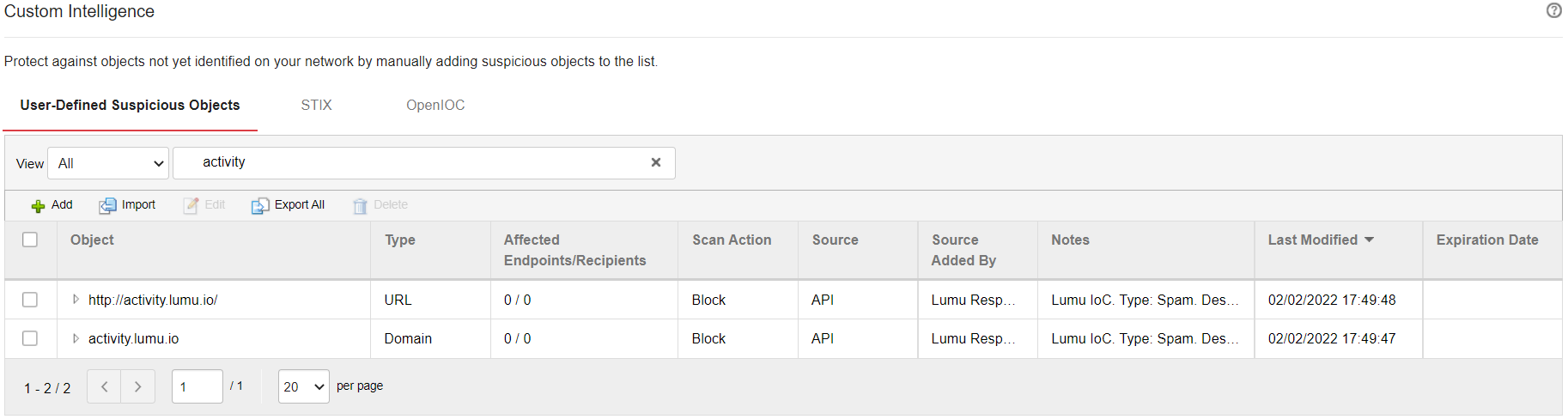Click Last Modified sort arrow

[x=1370, y=240]
